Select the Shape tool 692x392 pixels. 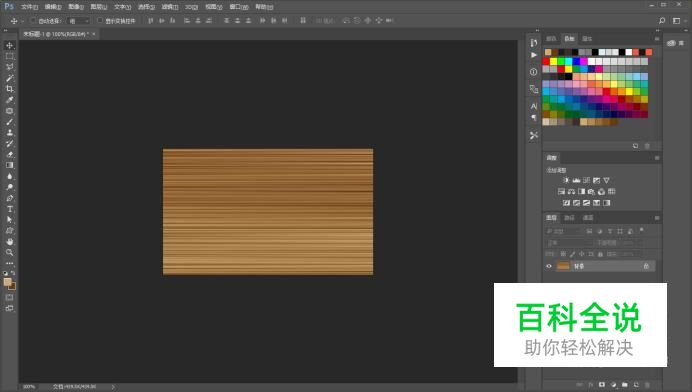(x=9, y=230)
